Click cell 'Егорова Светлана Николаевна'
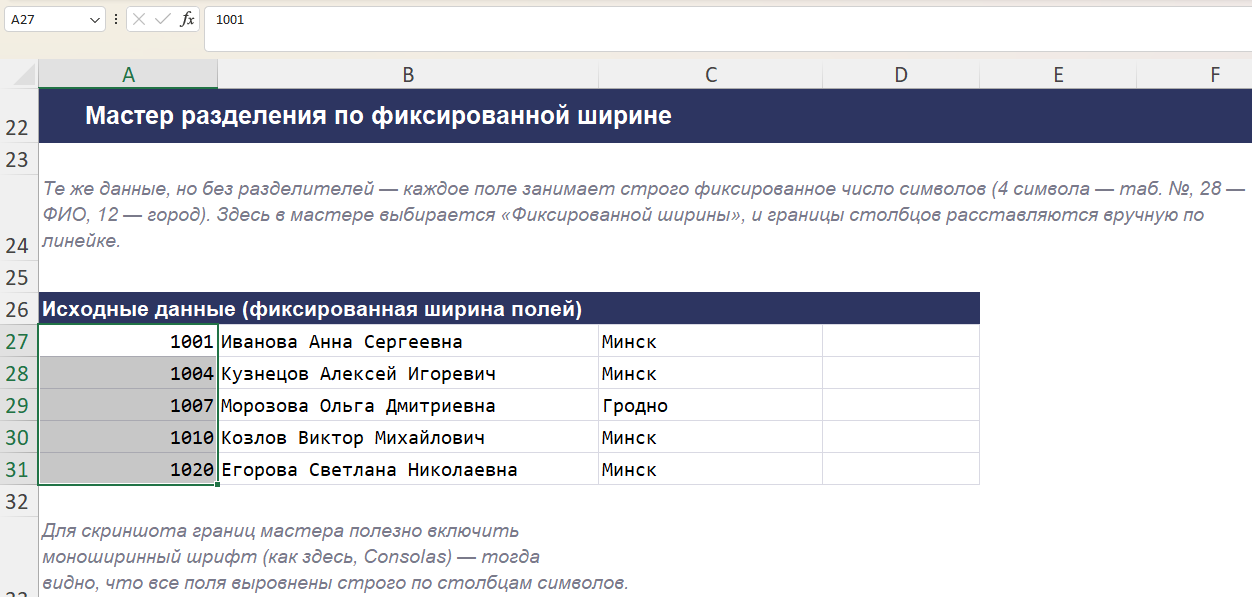 tap(408, 469)
